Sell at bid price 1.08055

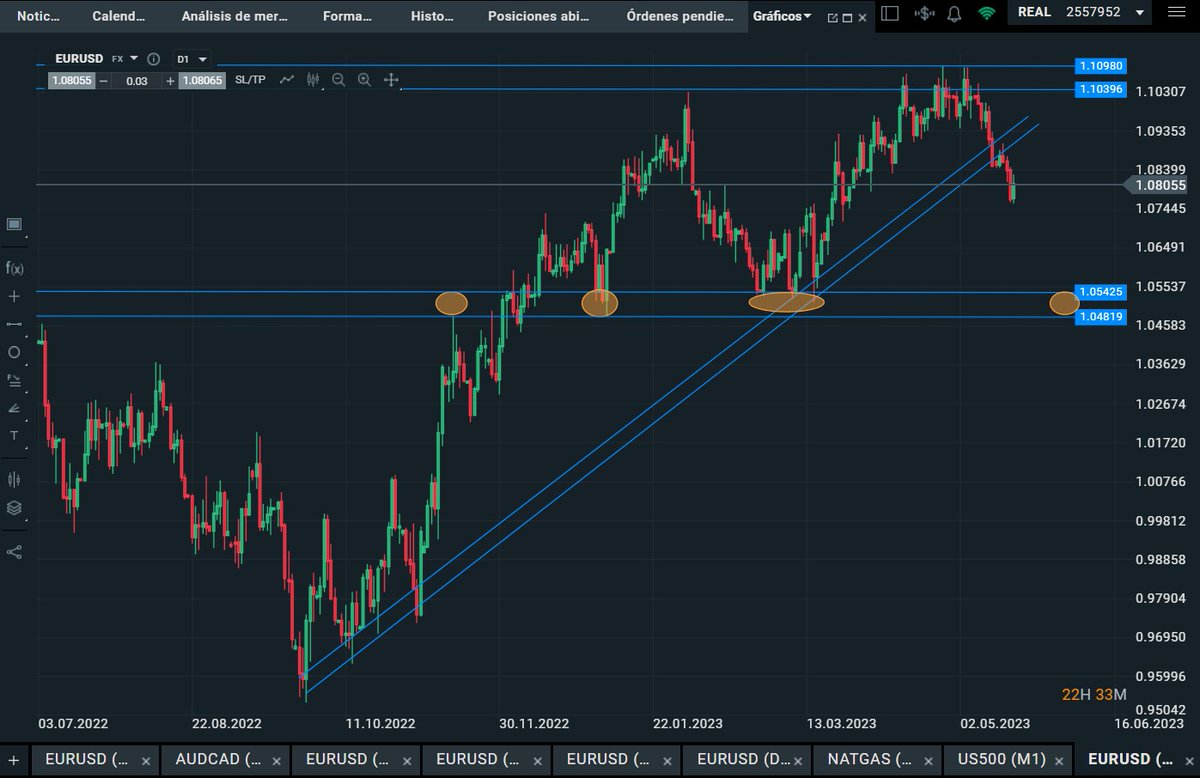(72, 80)
